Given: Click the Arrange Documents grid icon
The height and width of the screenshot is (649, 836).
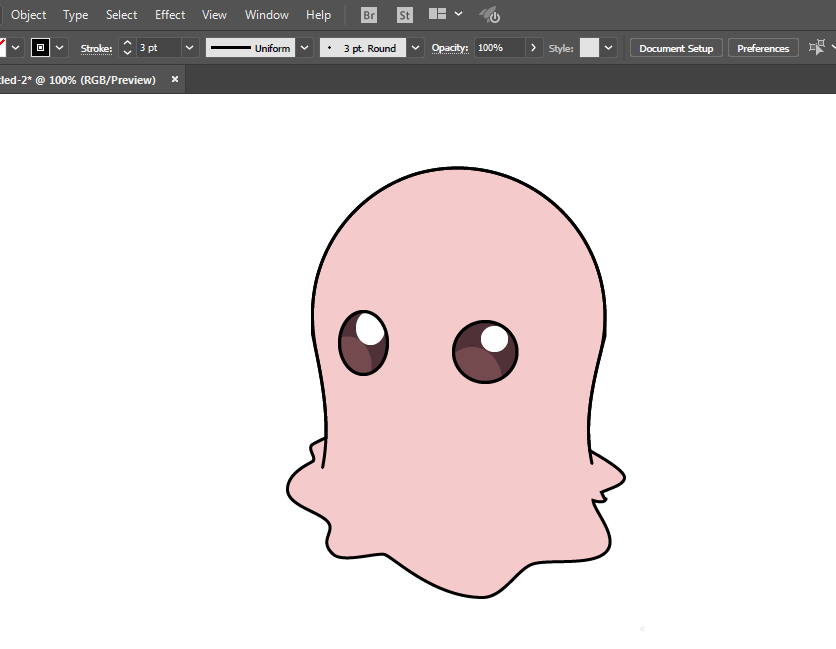Looking at the screenshot, I should pyautogui.click(x=437, y=15).
